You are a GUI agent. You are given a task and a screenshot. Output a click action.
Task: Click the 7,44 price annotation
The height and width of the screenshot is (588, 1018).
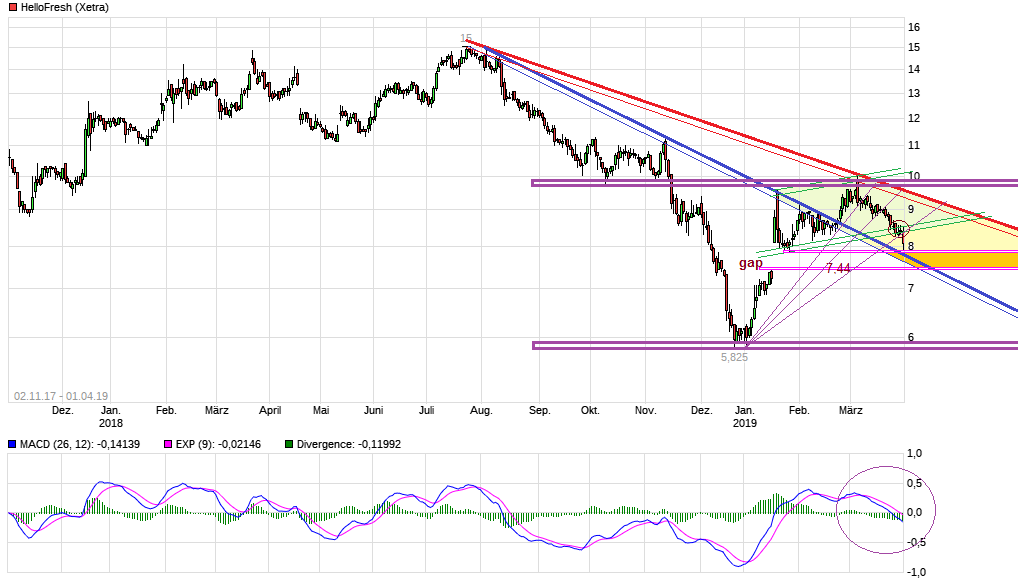tap(838, 268)
